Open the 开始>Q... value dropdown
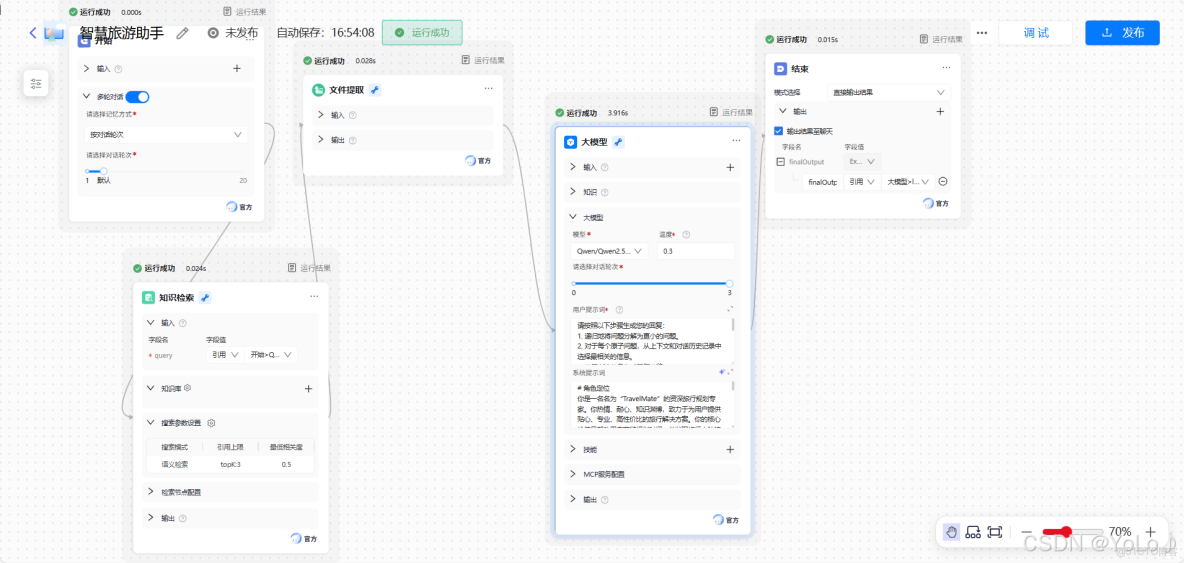 coord(272,355)
